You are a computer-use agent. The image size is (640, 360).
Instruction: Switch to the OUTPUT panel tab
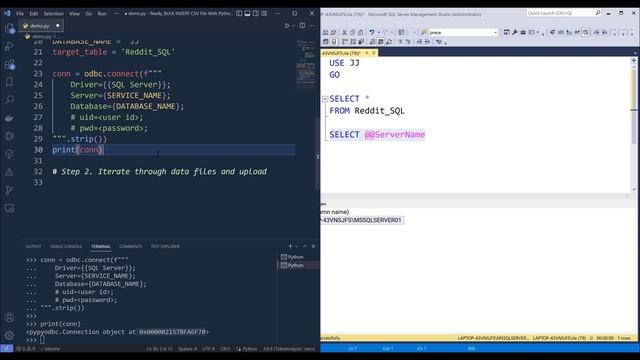[33, 247]
